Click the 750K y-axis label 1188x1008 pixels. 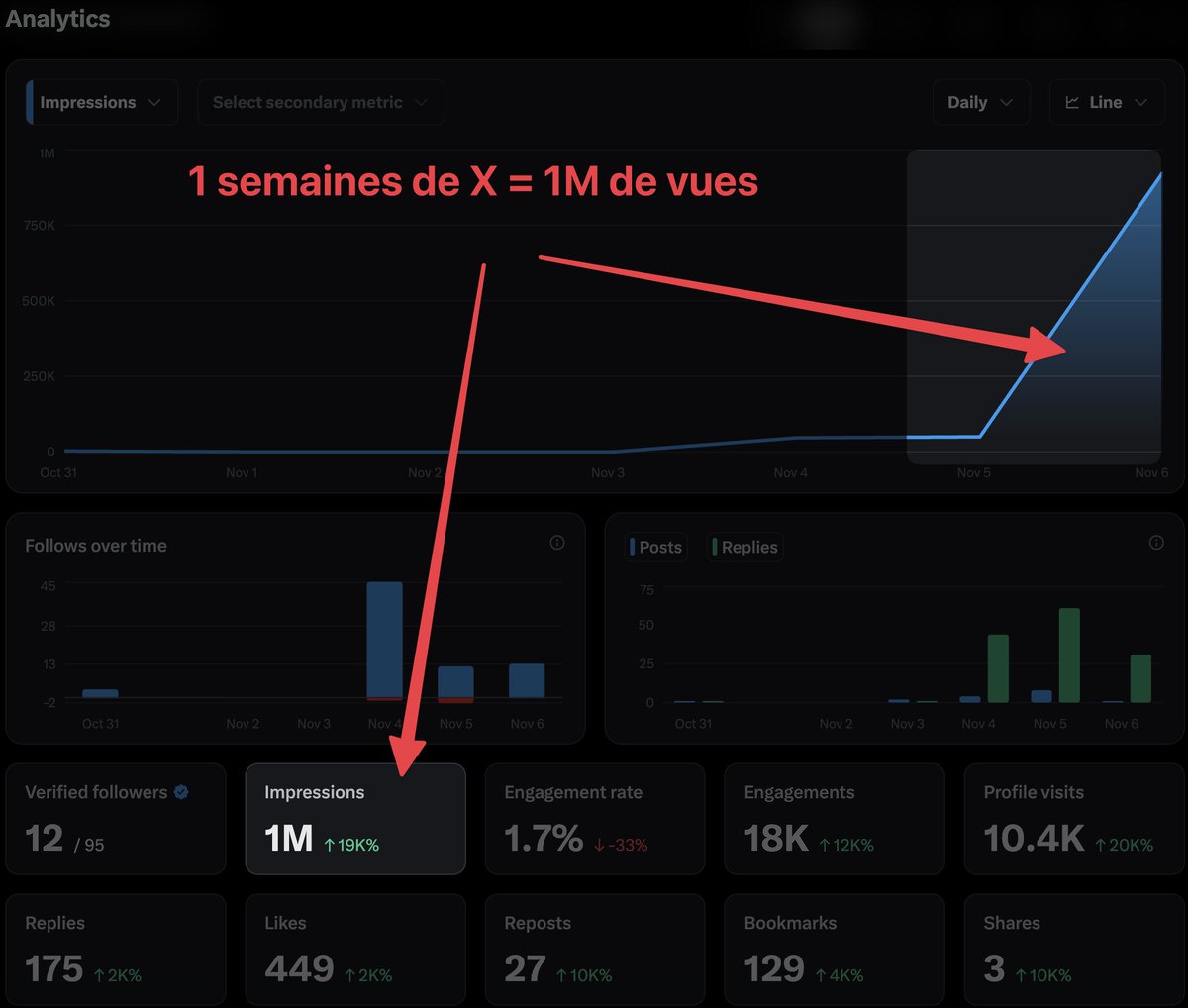[40, 226]
